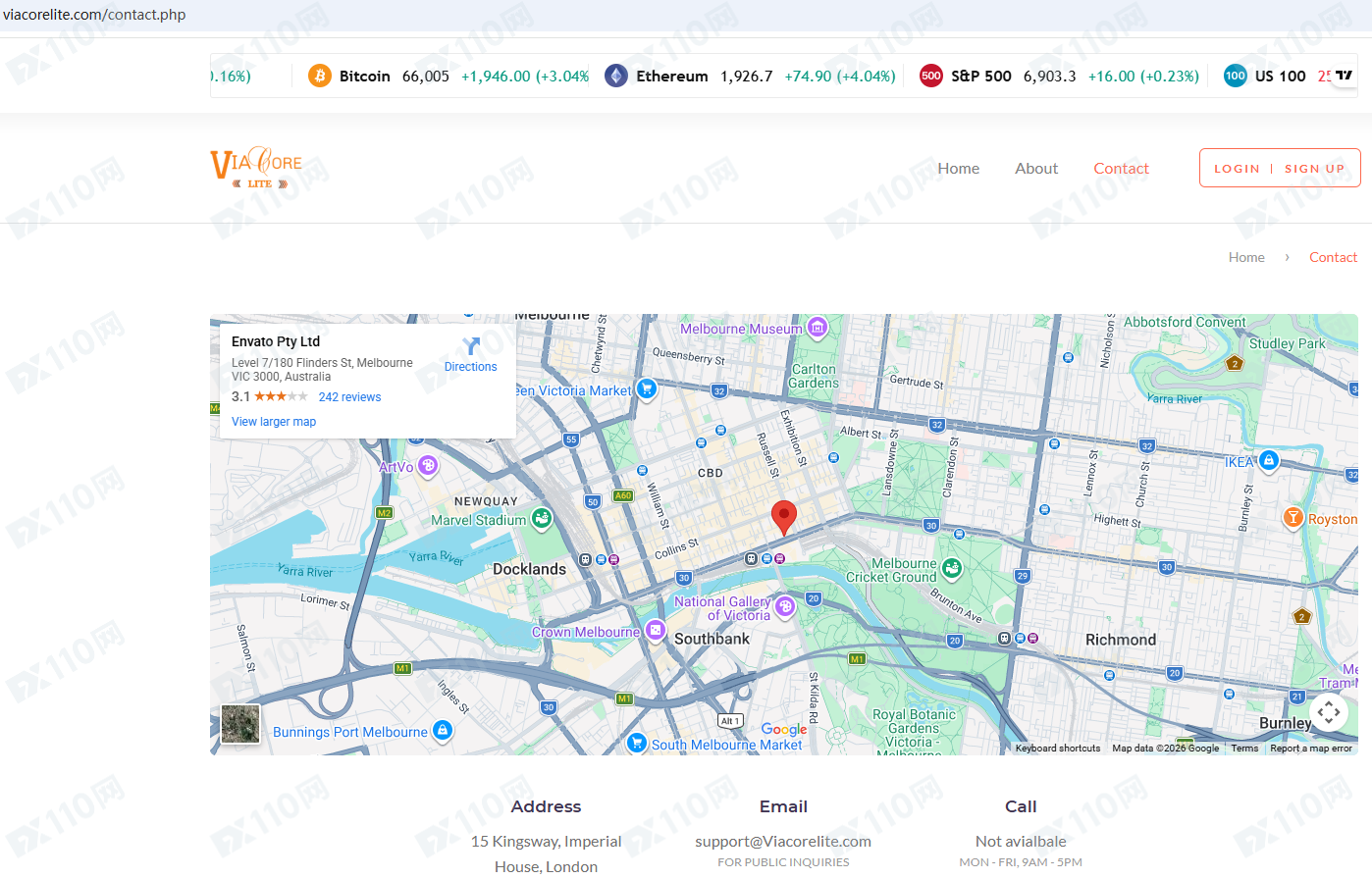Click the US 100 ticker badge
This screenshot has width=1372, height=879.
(1235, 76)
